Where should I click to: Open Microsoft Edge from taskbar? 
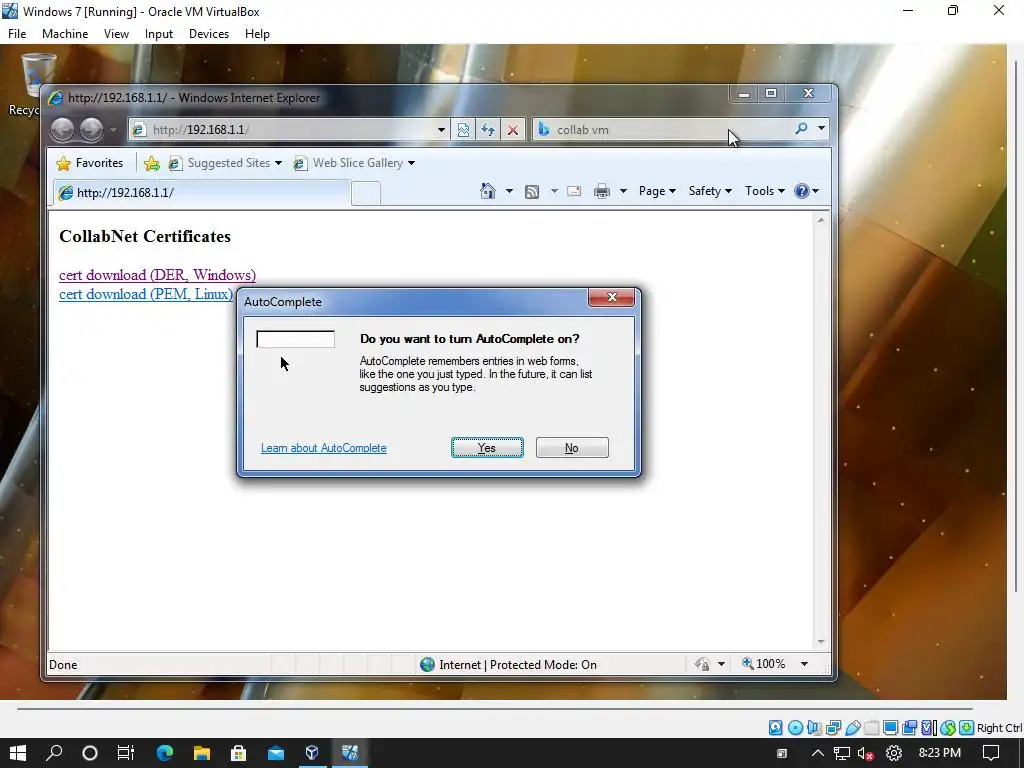[x=165, y=753]
